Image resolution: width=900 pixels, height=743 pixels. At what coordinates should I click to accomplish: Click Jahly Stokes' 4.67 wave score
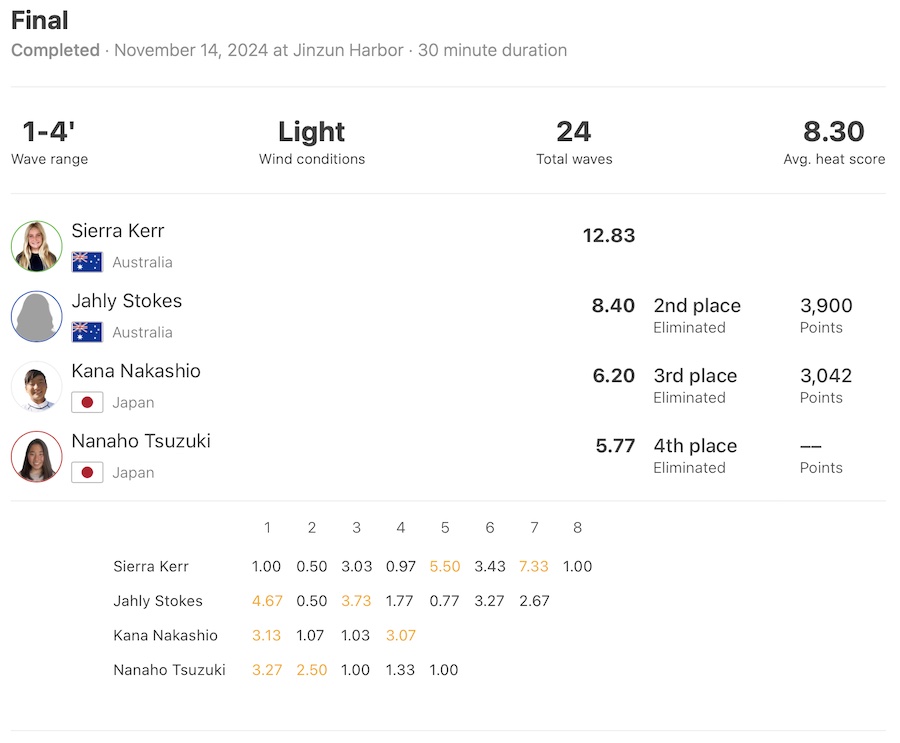267,601
